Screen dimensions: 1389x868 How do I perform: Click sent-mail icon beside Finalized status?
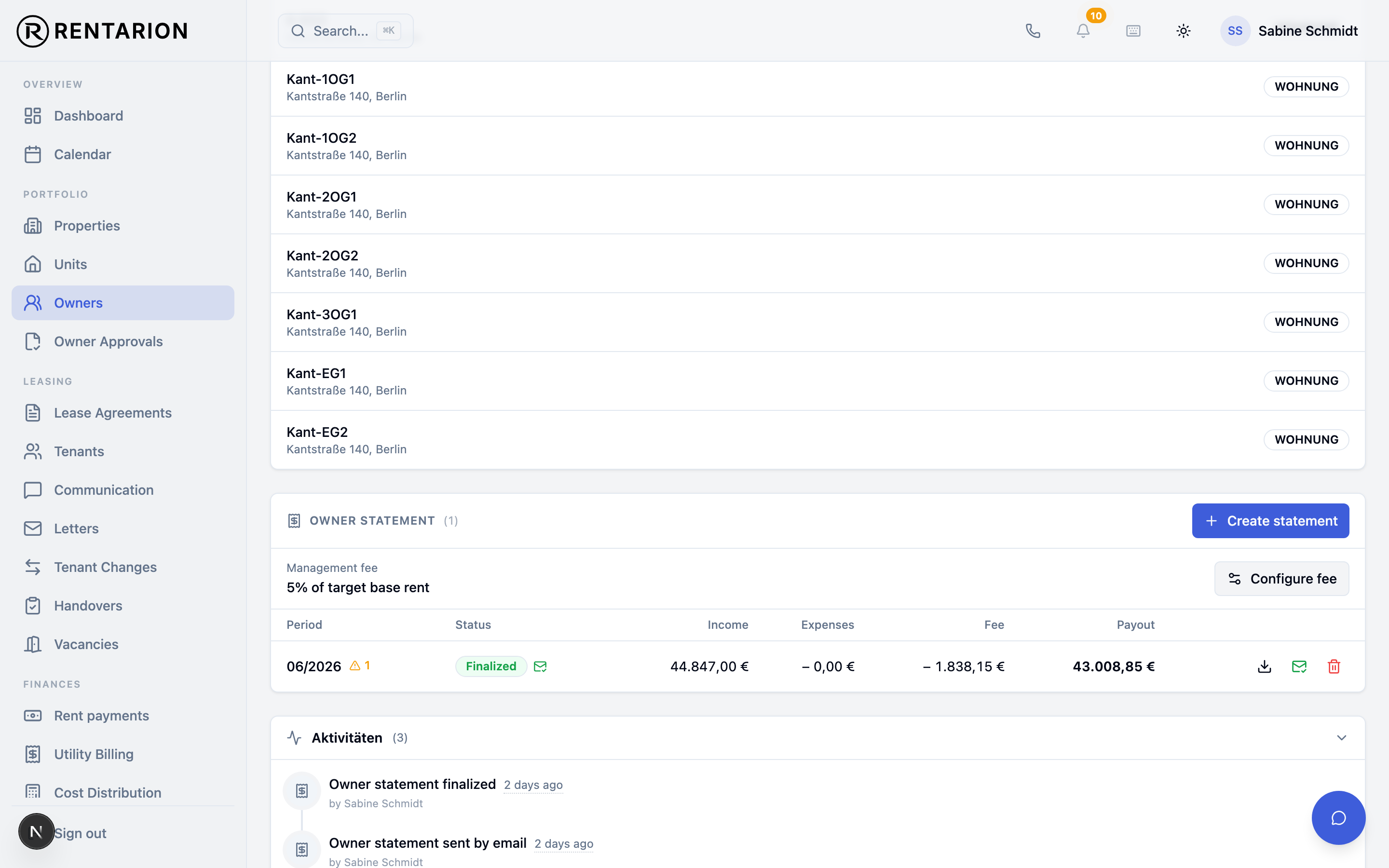(540, 666)
